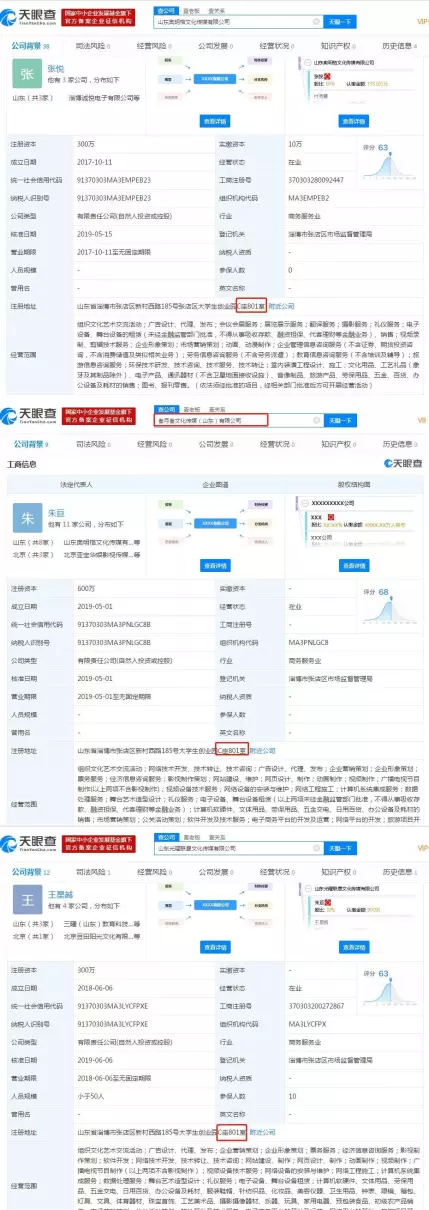Click 附近公司 link beside the 张悦 company address

click(282, 305)
